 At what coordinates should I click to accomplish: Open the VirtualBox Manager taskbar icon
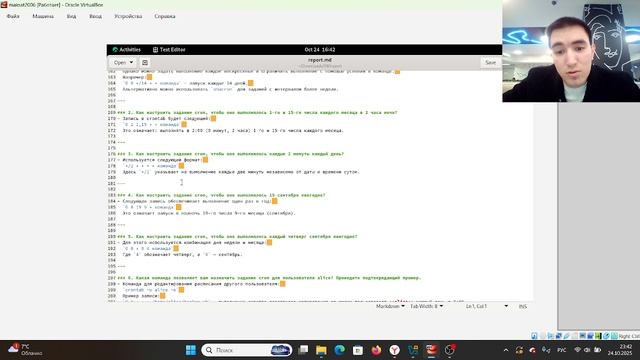tap(413, 350)
